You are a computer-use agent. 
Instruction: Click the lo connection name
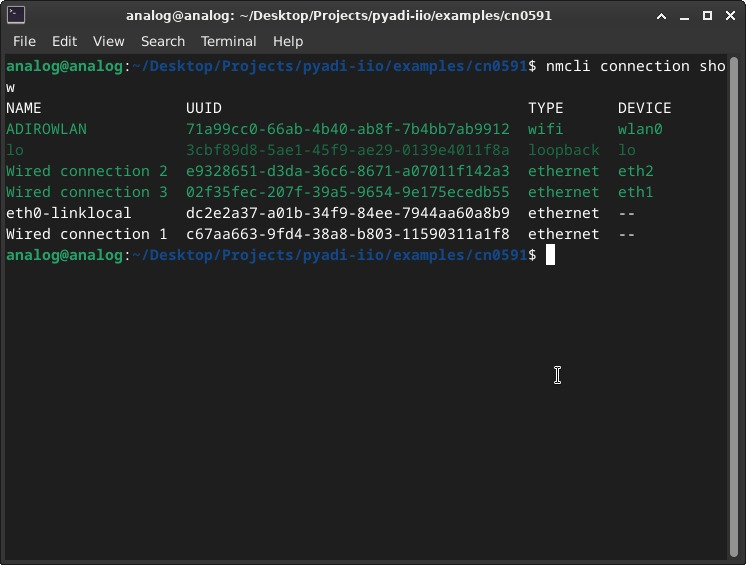[x=15, y=150]
